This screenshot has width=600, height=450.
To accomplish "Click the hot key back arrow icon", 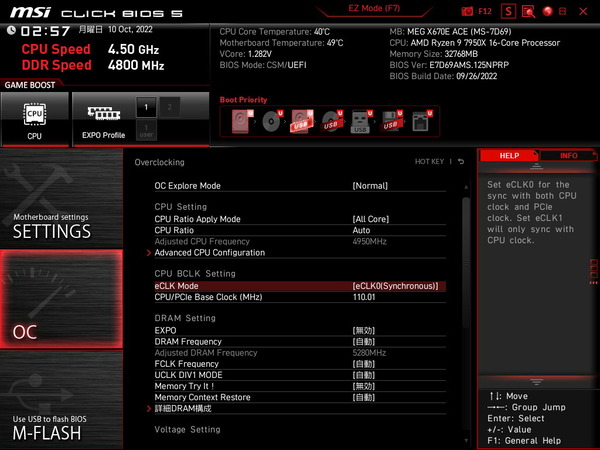I will (461, 161).
